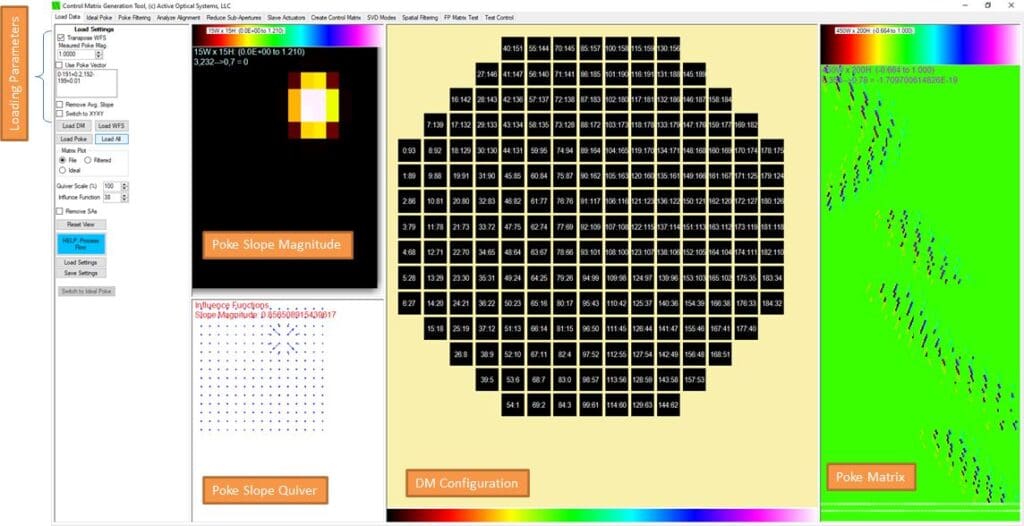The image size is (1024, 526).
Task: Switch to the Poke Filtering tab
Action: click(135, 17)
